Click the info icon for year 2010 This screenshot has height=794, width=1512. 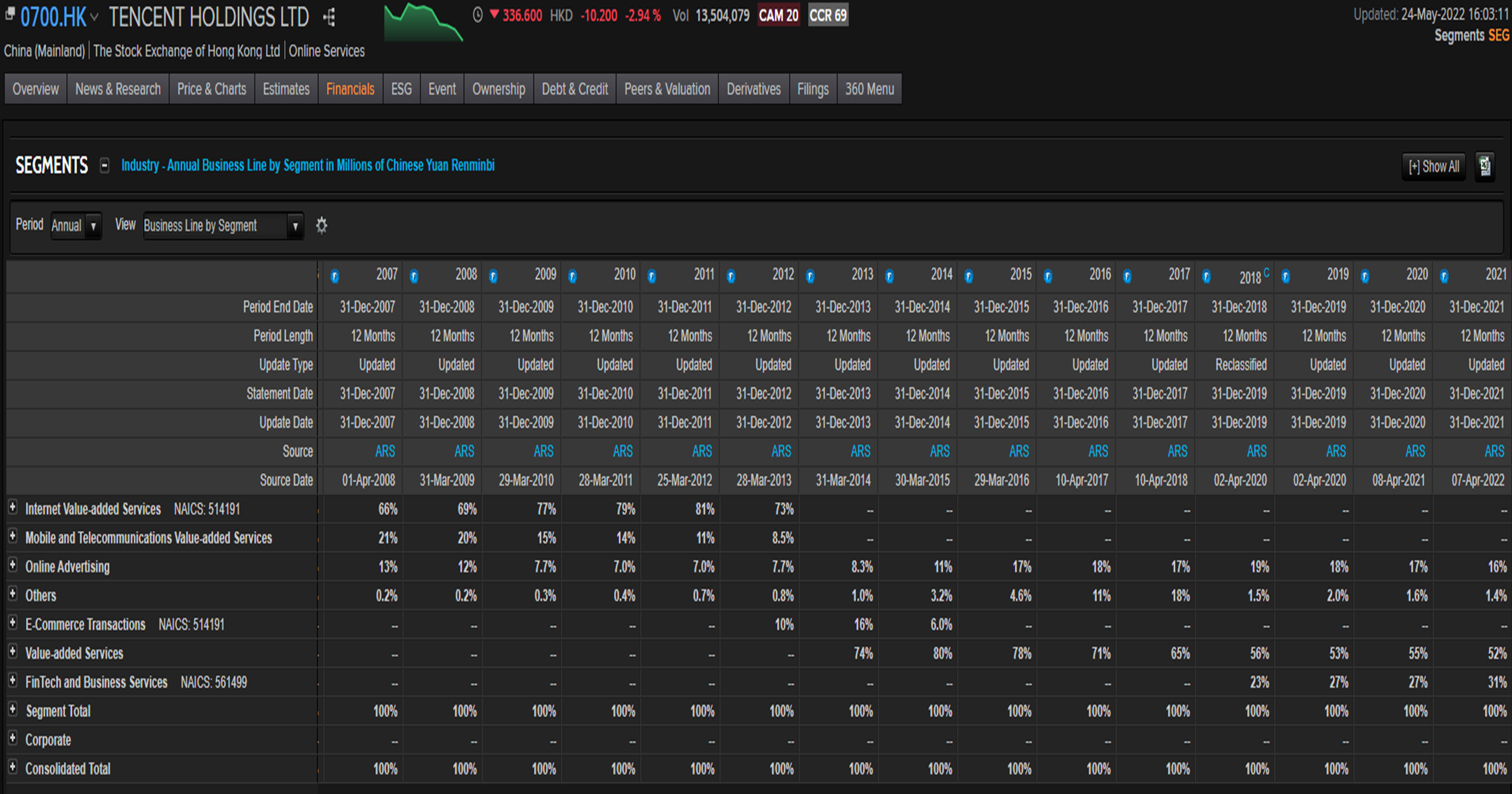point(572,277)
